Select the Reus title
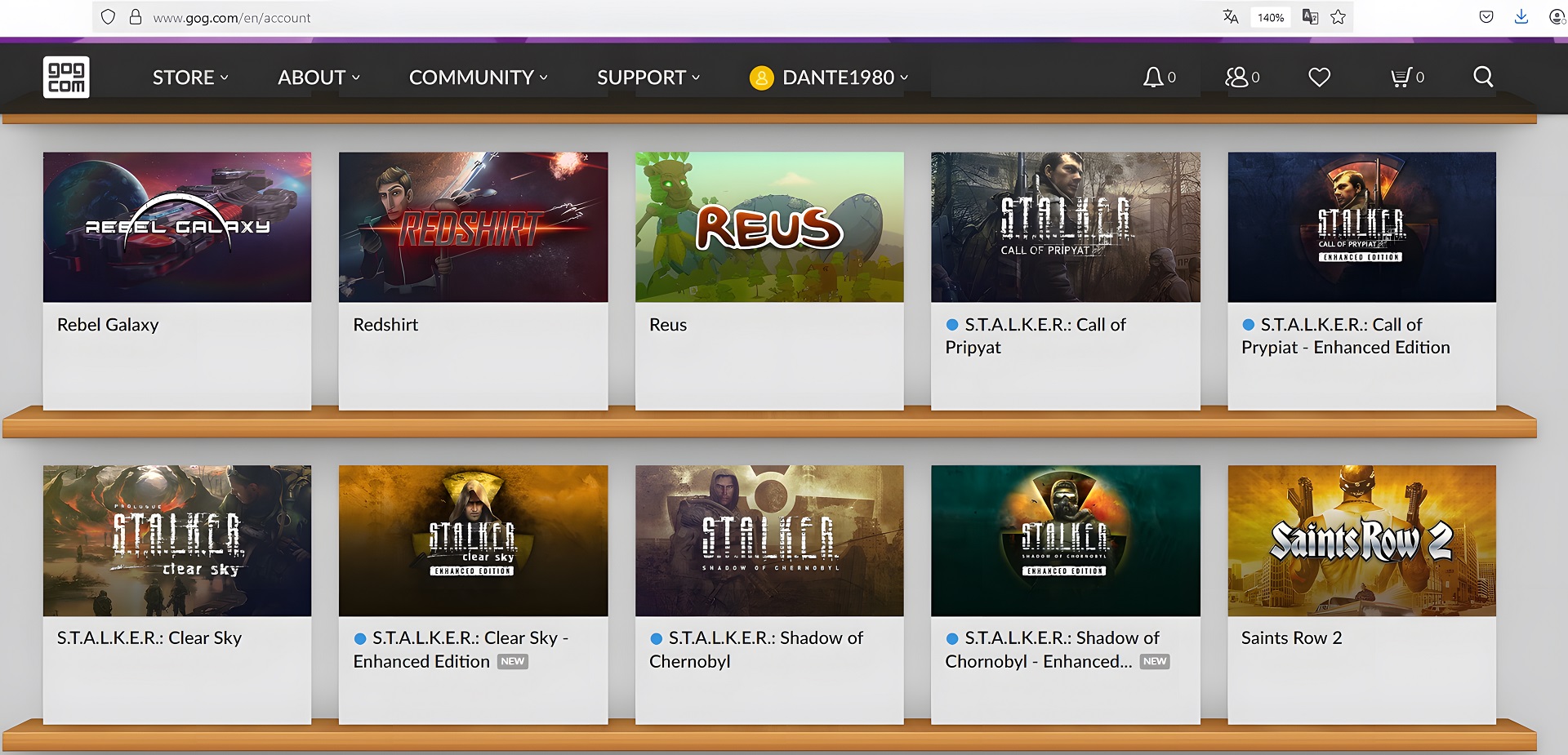The image size is (1568, 755). (x=668, y=325)
